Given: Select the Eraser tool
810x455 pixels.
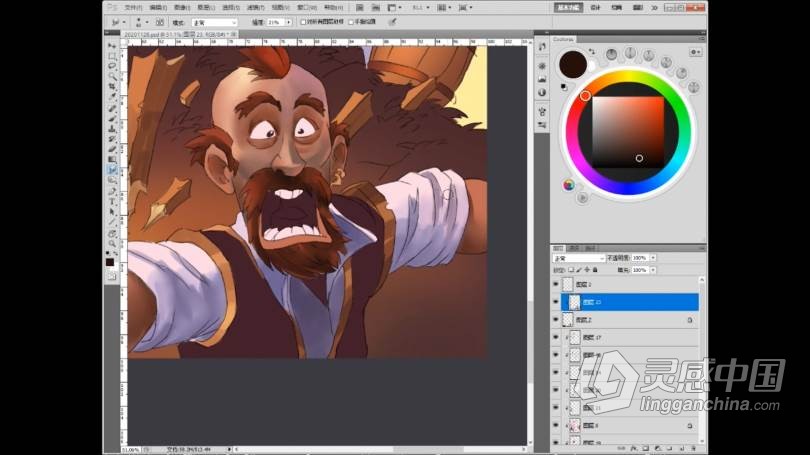Looking at the screenshot, I should [112, 149].
